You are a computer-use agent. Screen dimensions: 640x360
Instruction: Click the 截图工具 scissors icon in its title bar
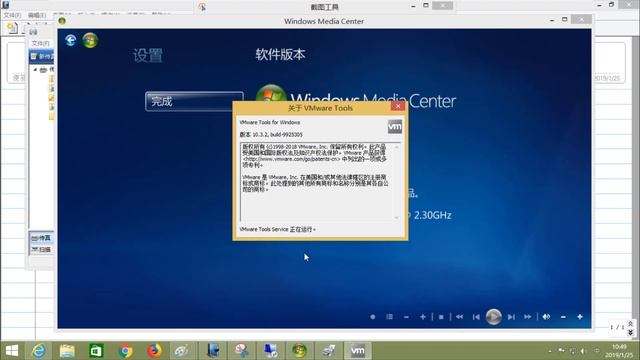pos(202,7)
